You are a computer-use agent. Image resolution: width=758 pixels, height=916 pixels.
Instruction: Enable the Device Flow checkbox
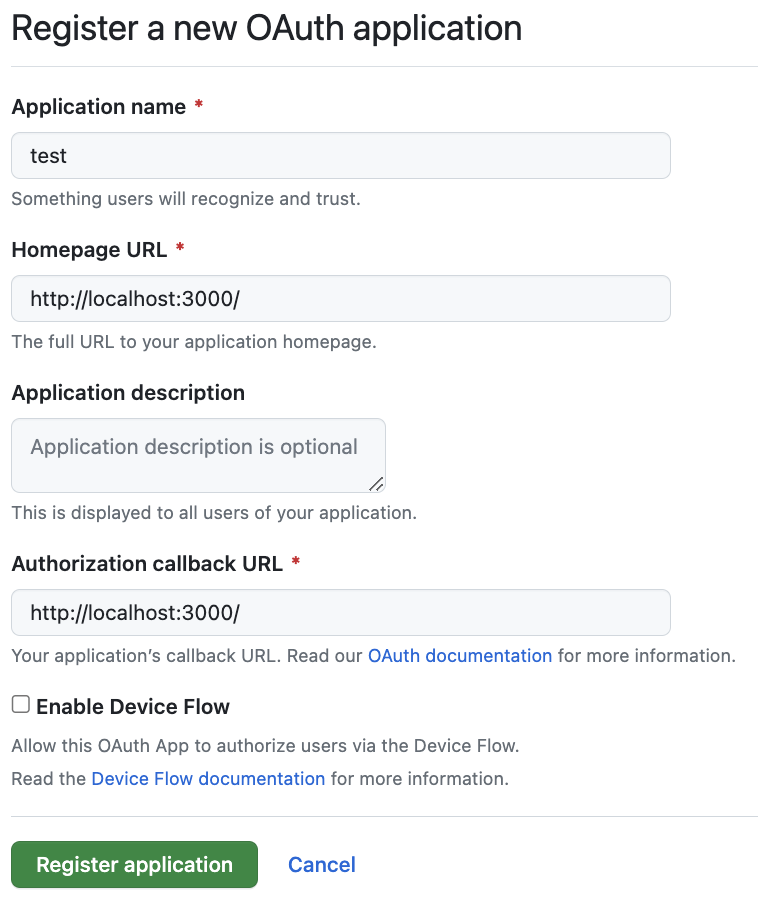pyautogui.click(x=21, y=705)
